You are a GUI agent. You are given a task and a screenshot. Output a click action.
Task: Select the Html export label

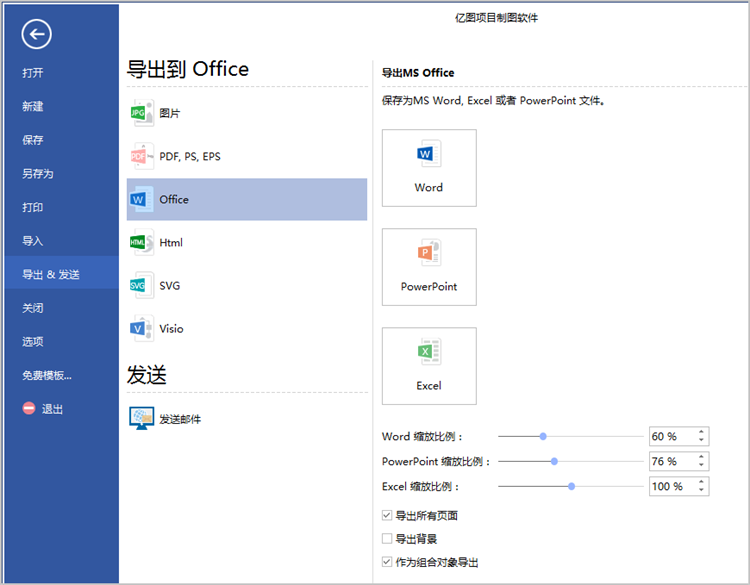(171, 243)
